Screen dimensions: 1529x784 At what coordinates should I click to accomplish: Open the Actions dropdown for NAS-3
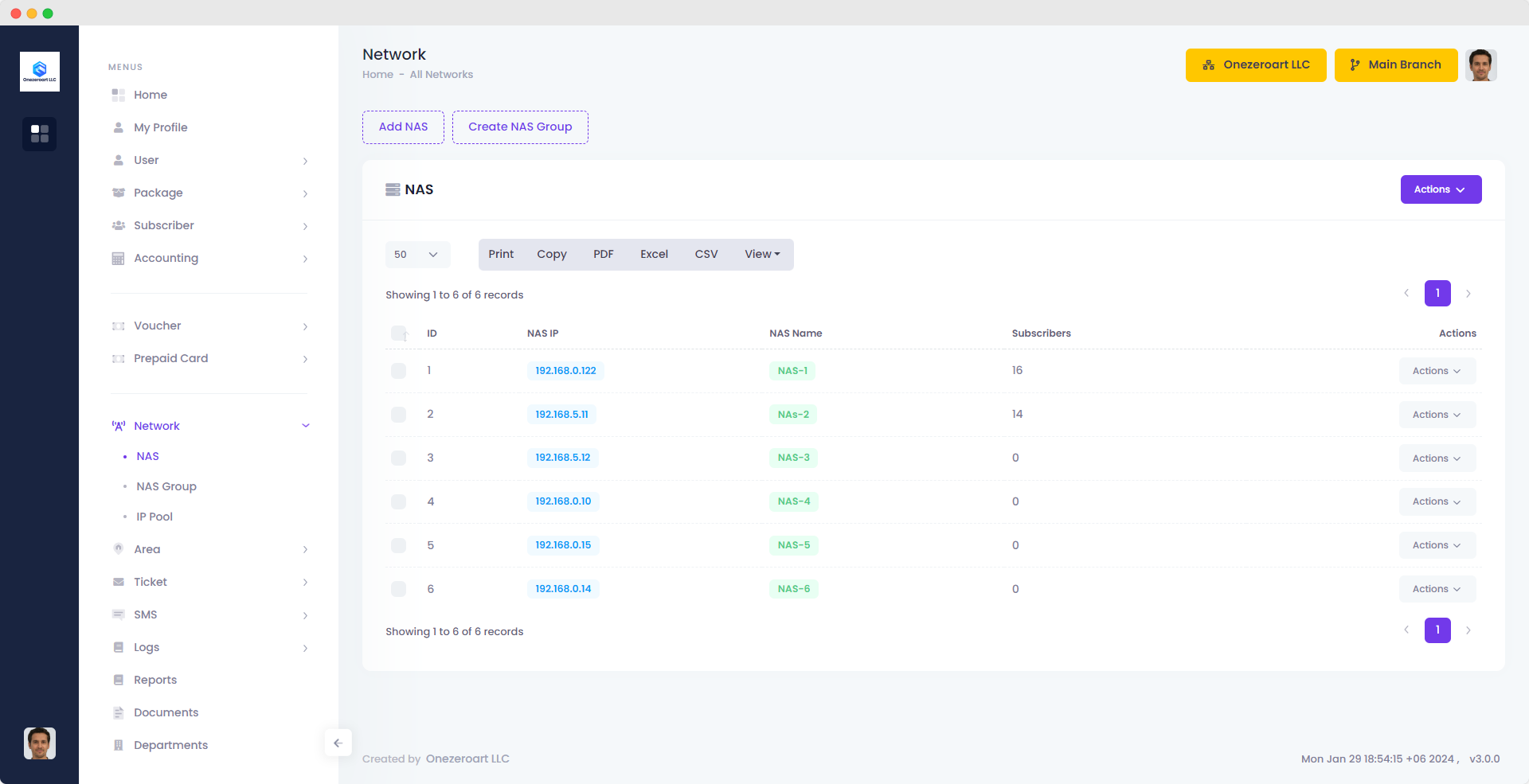(x=1437, y=458)
